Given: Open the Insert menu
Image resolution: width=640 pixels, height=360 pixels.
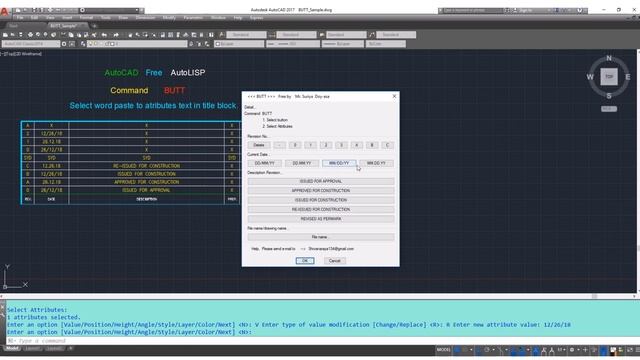Looking at the screenshot, I should pos(67,18).
